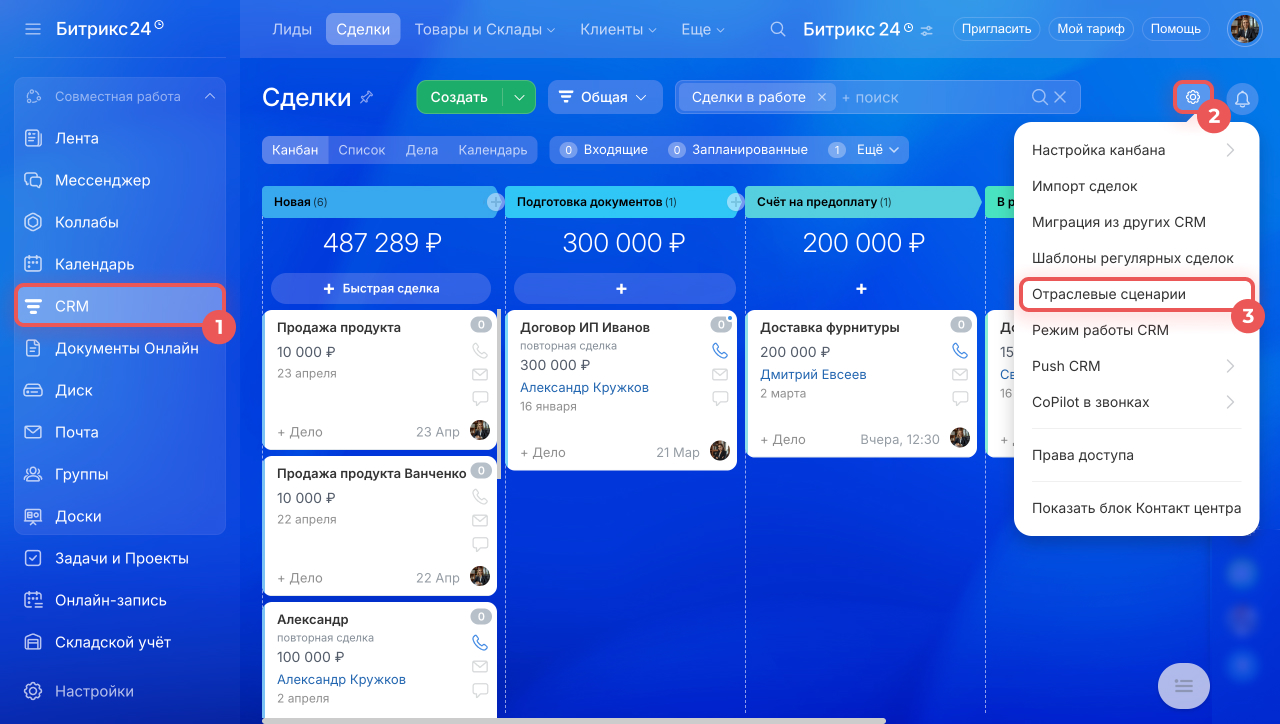The width and height of the screenshot is (1280, 724).
Task: Click the magnifier inside the deals search field
Action: pyautogui.click(x=1040, y=97)
